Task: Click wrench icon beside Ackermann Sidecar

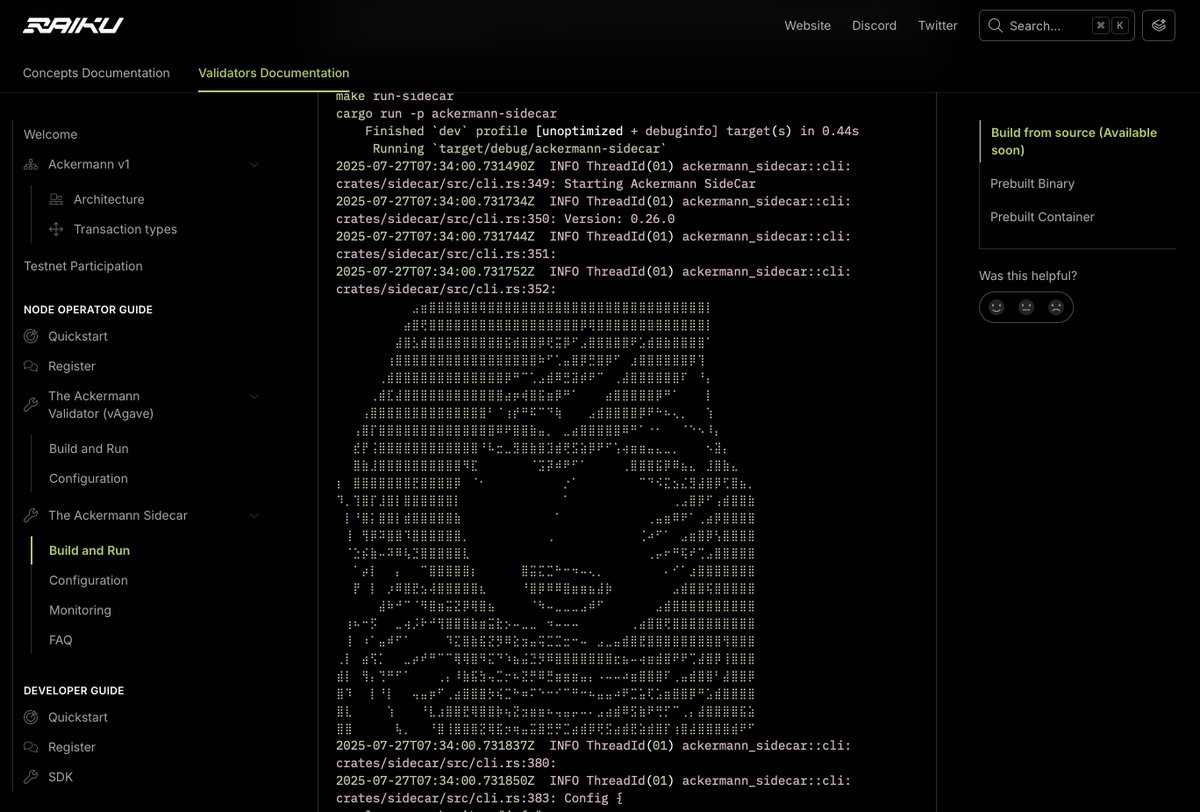Action: pos(31,515)
